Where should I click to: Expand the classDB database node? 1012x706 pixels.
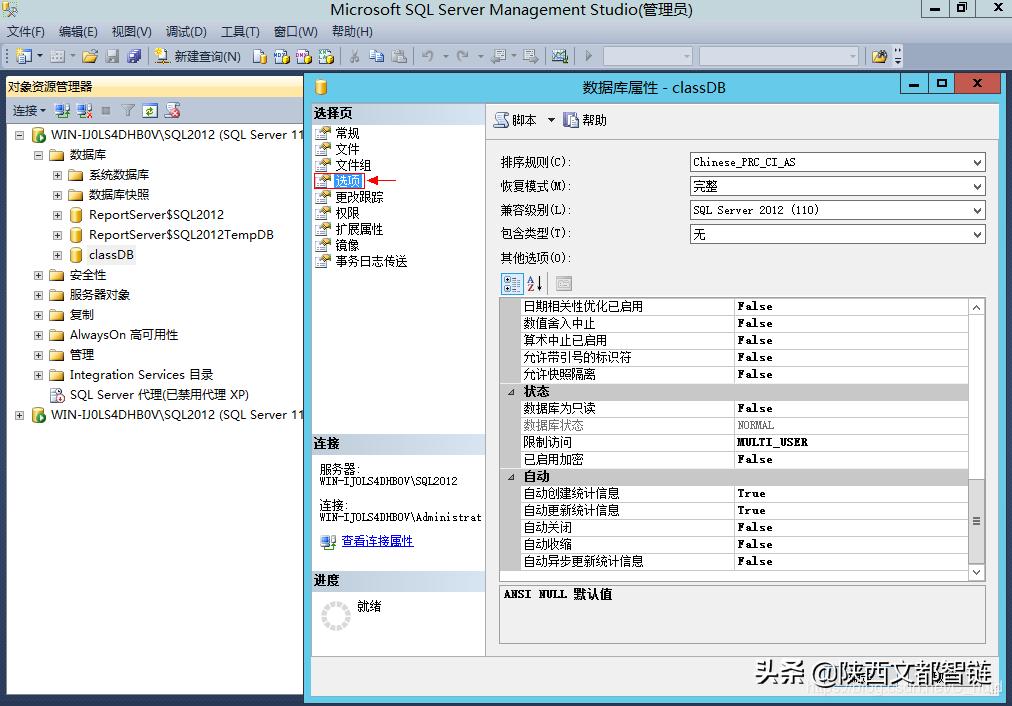pos(57,255)
